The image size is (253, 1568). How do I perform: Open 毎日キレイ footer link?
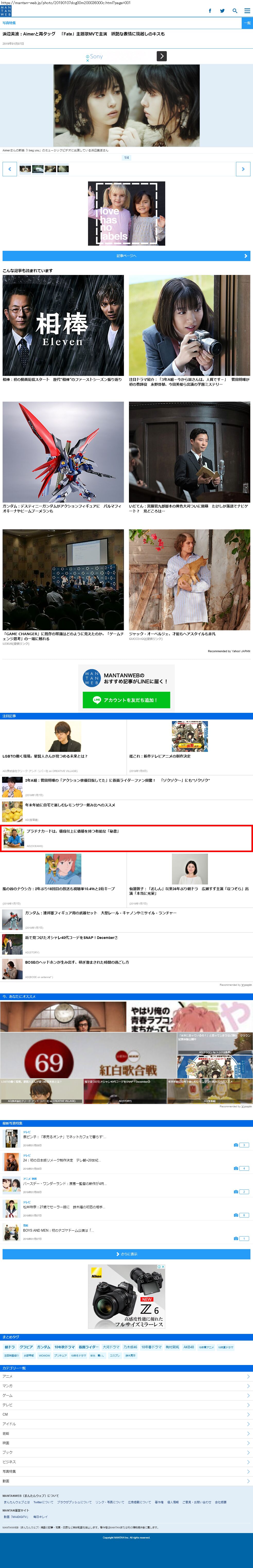[x=40, y=1516]
